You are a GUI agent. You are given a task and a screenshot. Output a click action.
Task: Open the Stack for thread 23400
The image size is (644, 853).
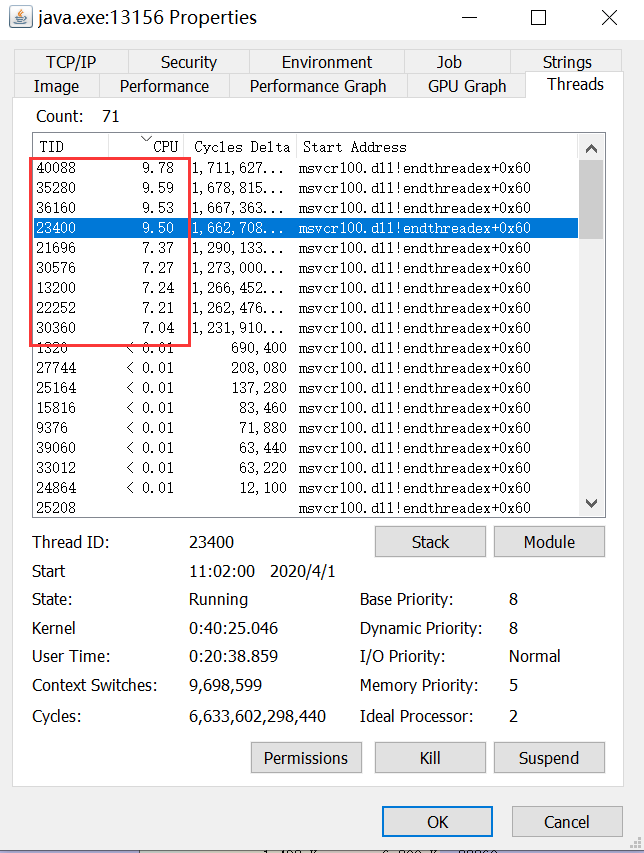click(x=430, y=541)
